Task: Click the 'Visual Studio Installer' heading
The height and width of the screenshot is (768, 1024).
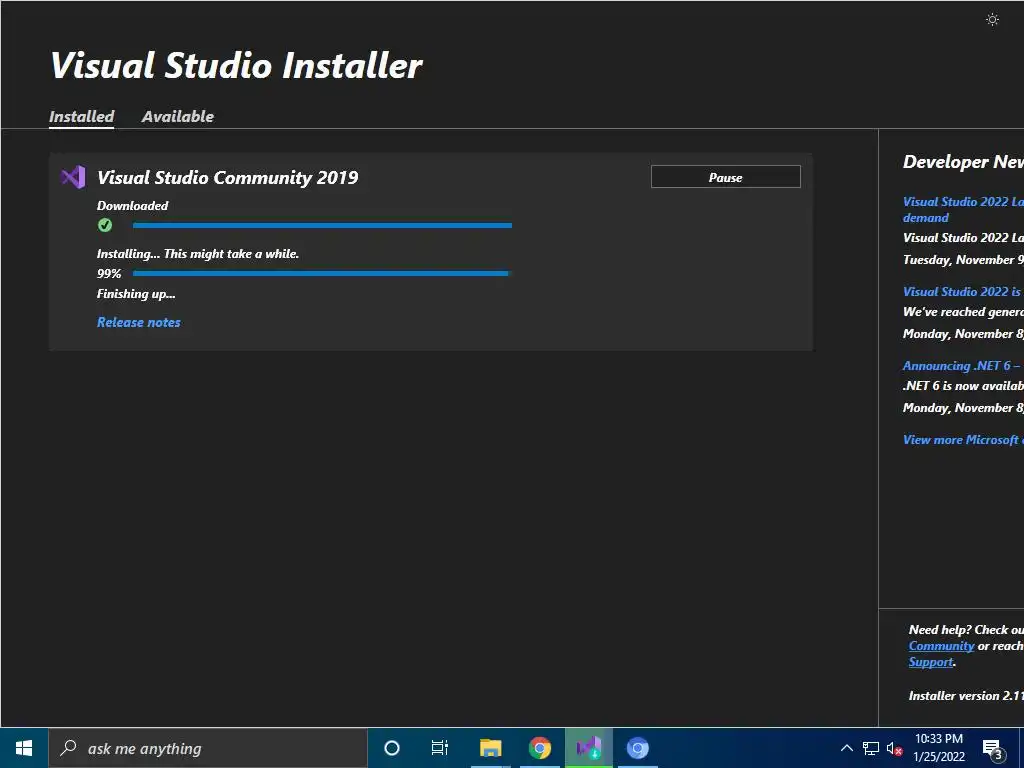Action: click(x=236, y=65)
